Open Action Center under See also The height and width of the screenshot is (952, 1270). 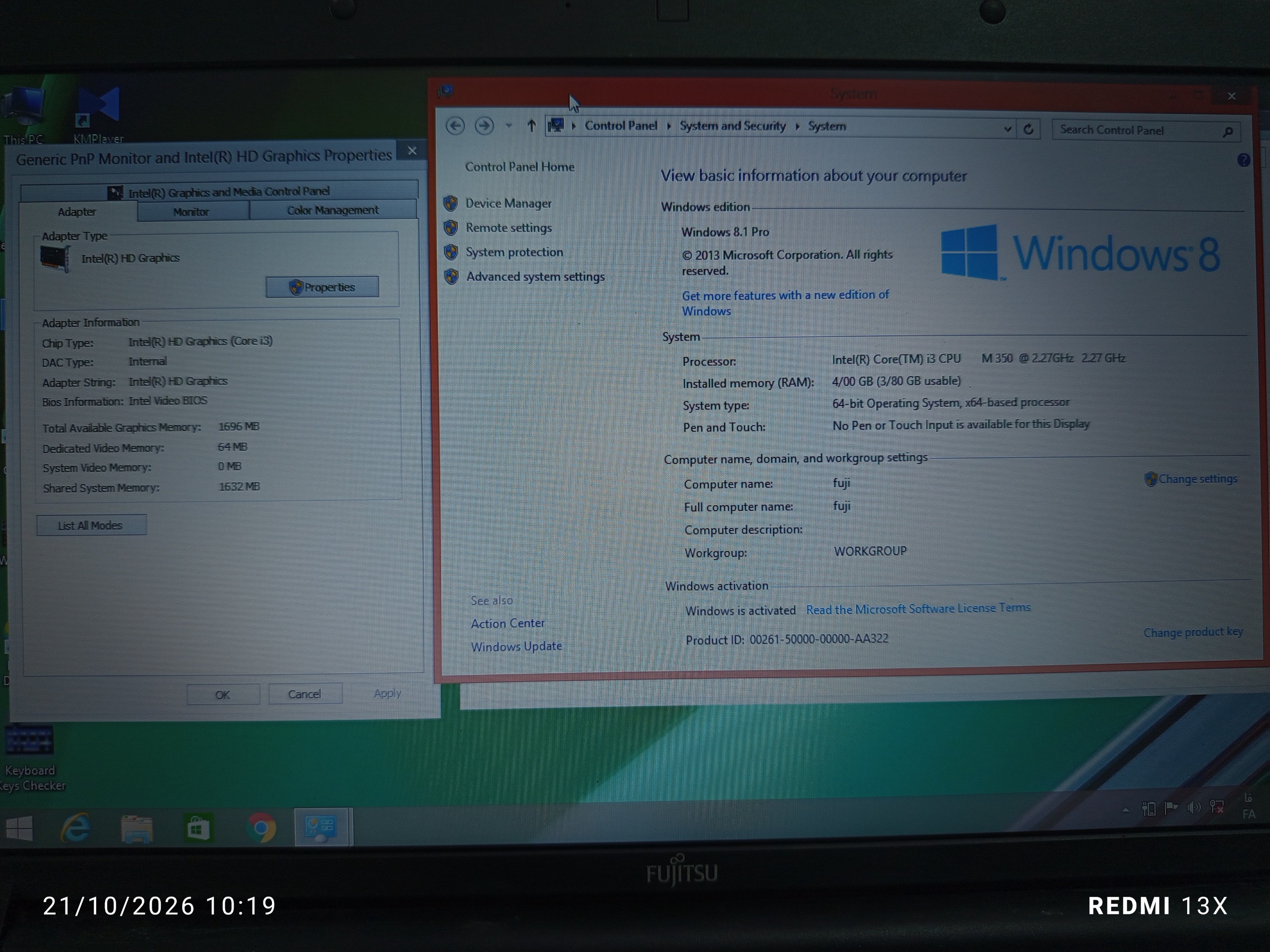pyautogui.click(x=508, y=623)
